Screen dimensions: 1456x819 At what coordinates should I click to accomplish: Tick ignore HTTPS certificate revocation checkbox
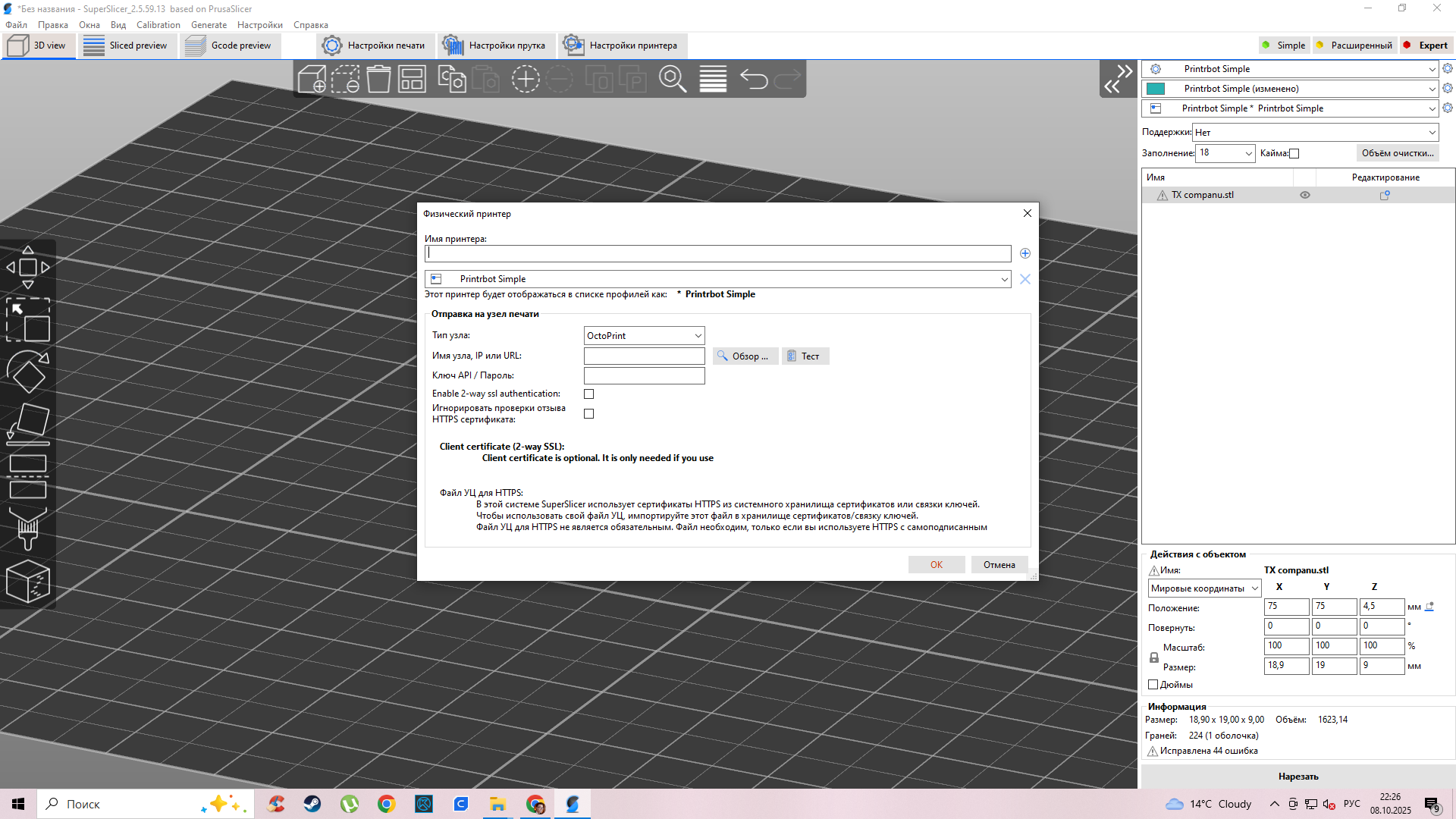[x=589, y=414]
